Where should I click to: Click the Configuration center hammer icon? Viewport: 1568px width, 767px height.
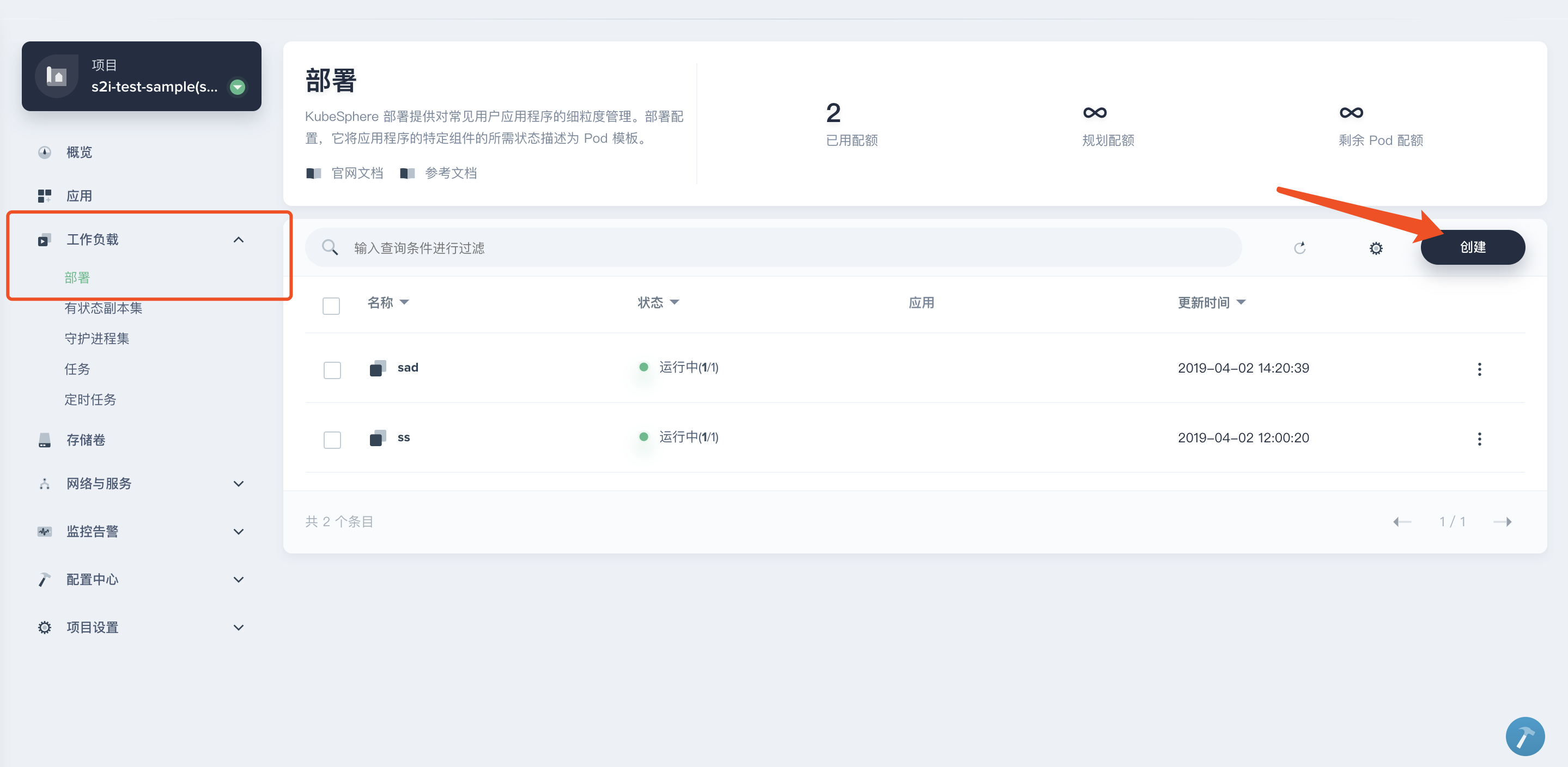pyautogui.click(x=45, y=580)
